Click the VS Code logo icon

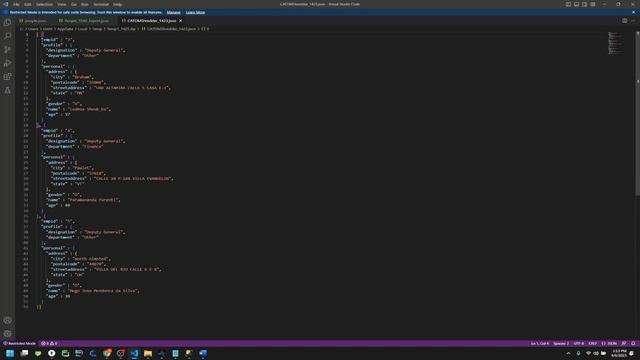click(x=5, y=4)
